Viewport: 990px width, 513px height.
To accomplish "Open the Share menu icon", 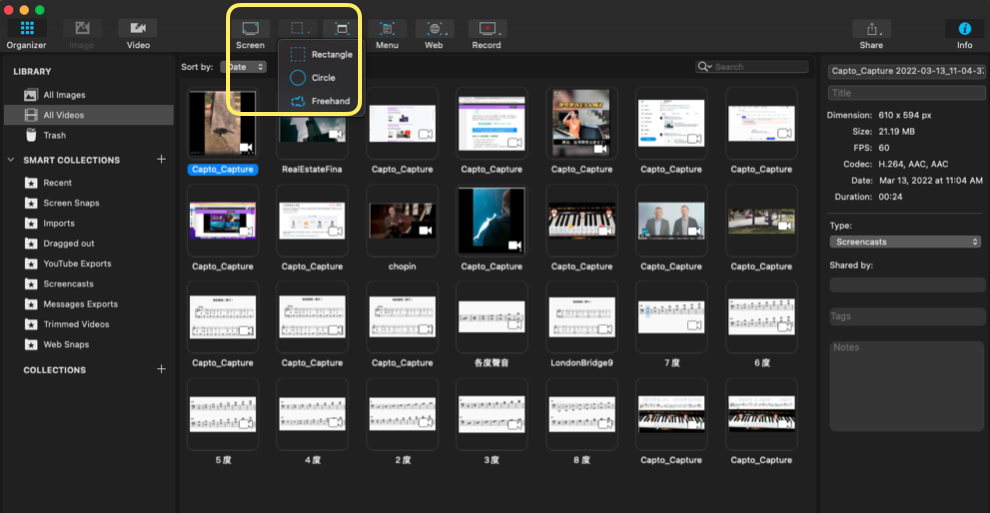I will click(871, 29).
